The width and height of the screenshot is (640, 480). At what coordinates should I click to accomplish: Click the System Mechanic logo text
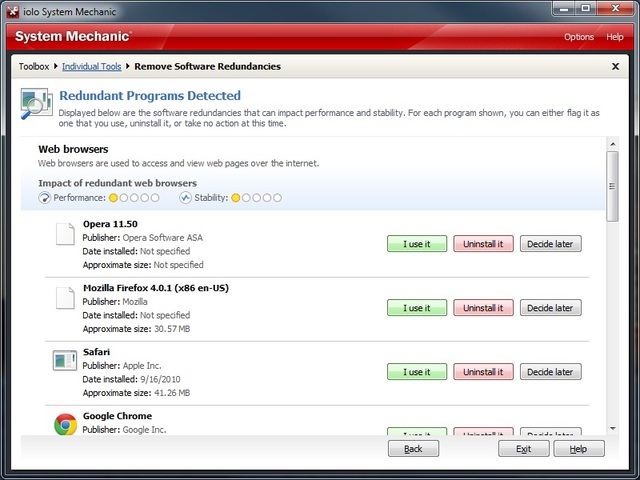73,36
